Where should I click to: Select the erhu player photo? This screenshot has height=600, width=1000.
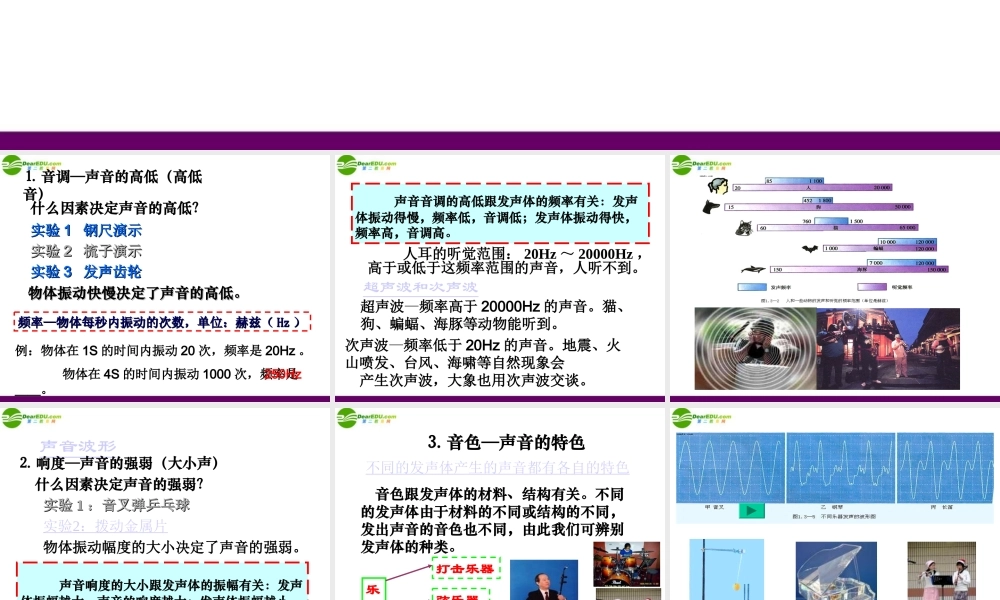[x=544, y=580]
